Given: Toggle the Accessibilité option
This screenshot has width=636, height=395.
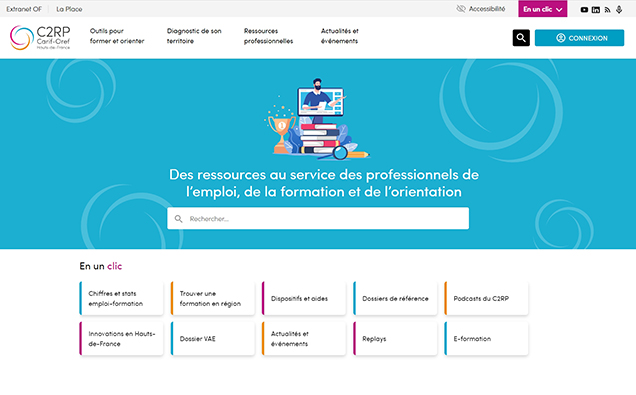Looking at the screenshot, I should click(x=481, y=9).
